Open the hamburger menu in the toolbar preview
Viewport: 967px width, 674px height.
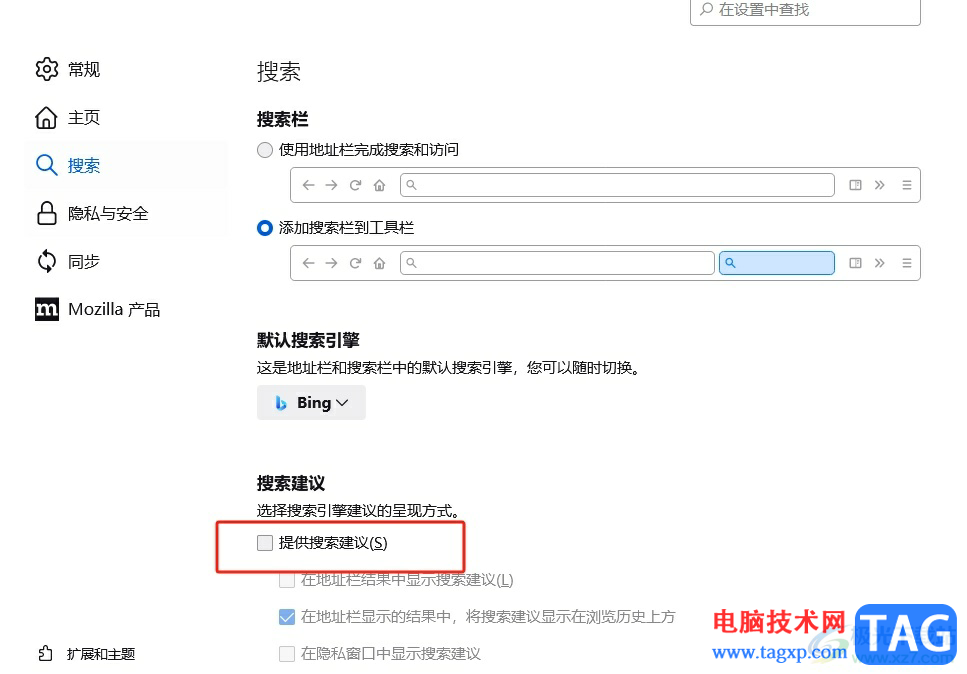[906, 184]
